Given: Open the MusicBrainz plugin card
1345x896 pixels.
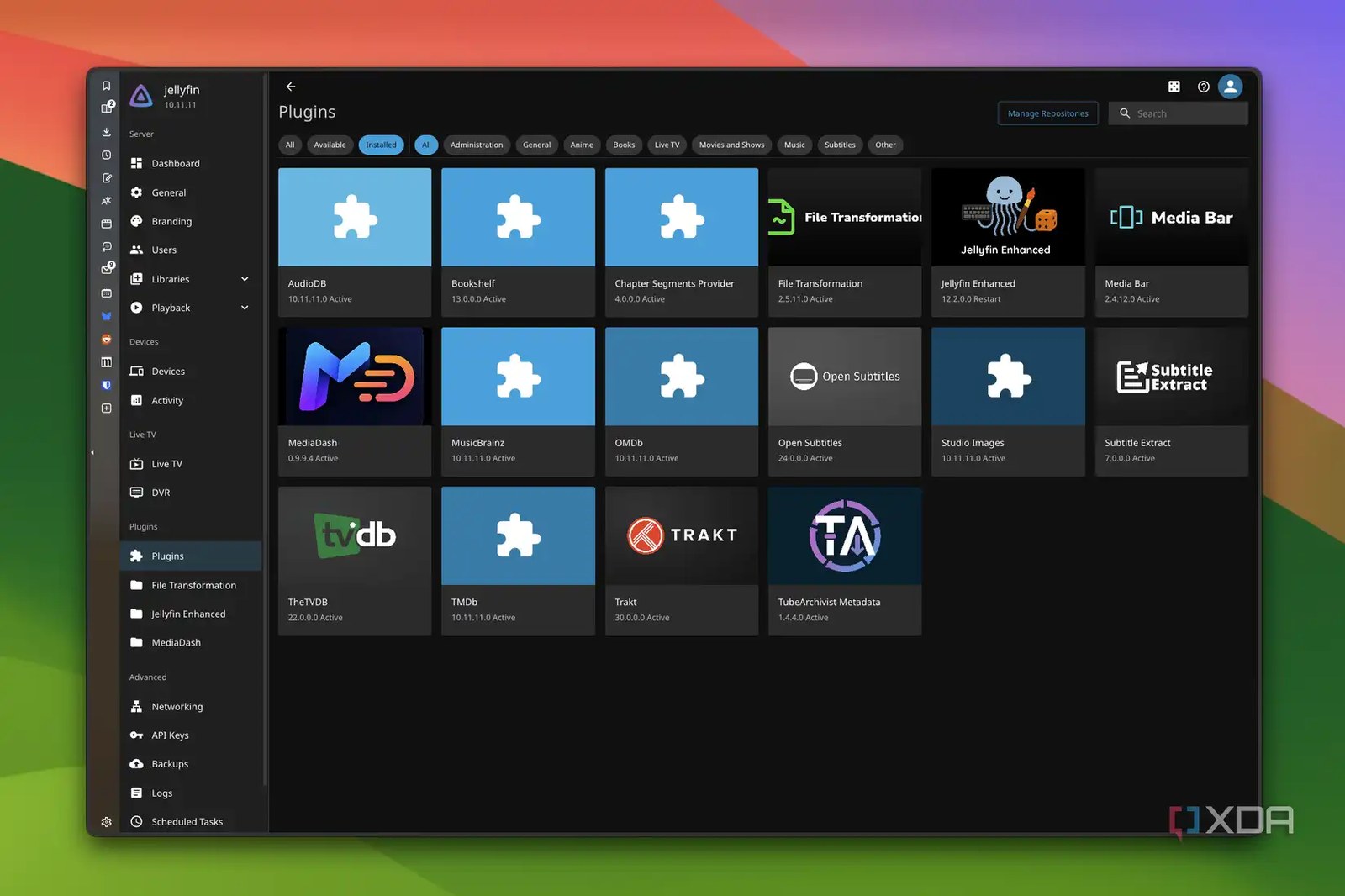Looking at the screenshot, I should 518,402.
